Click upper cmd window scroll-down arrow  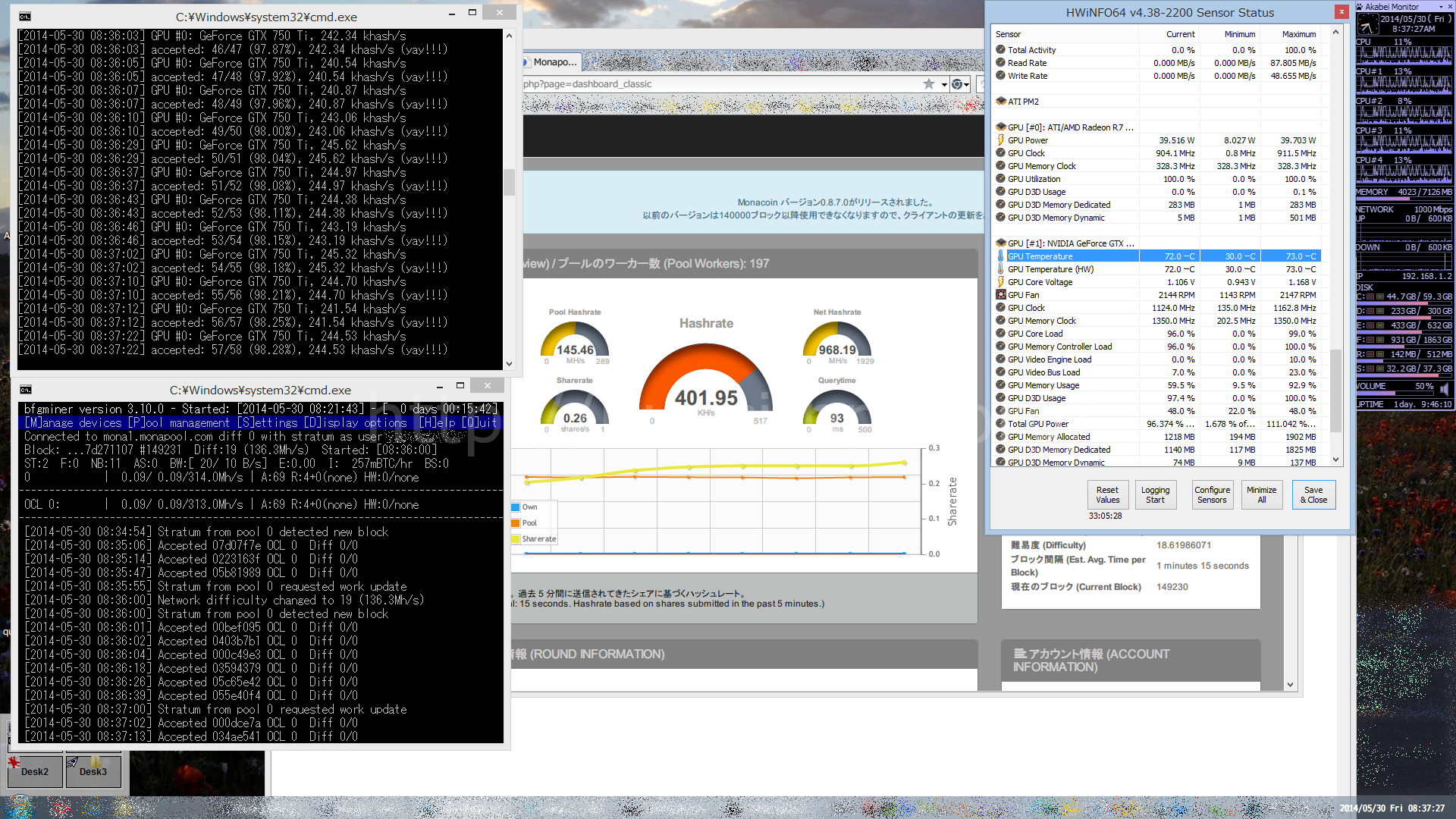click(509, 364)
